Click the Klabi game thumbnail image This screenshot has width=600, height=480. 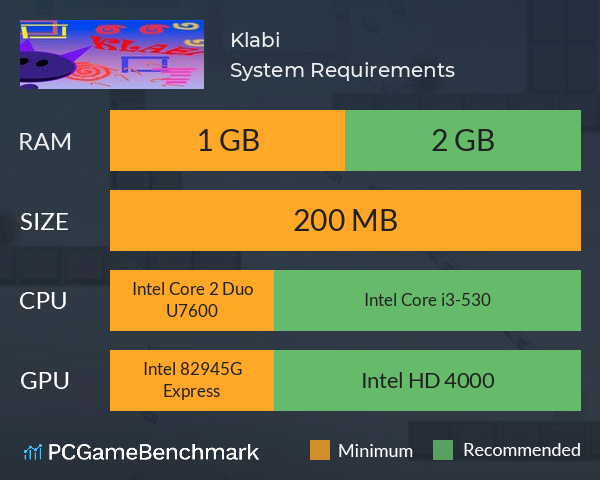tap(112, 54)
